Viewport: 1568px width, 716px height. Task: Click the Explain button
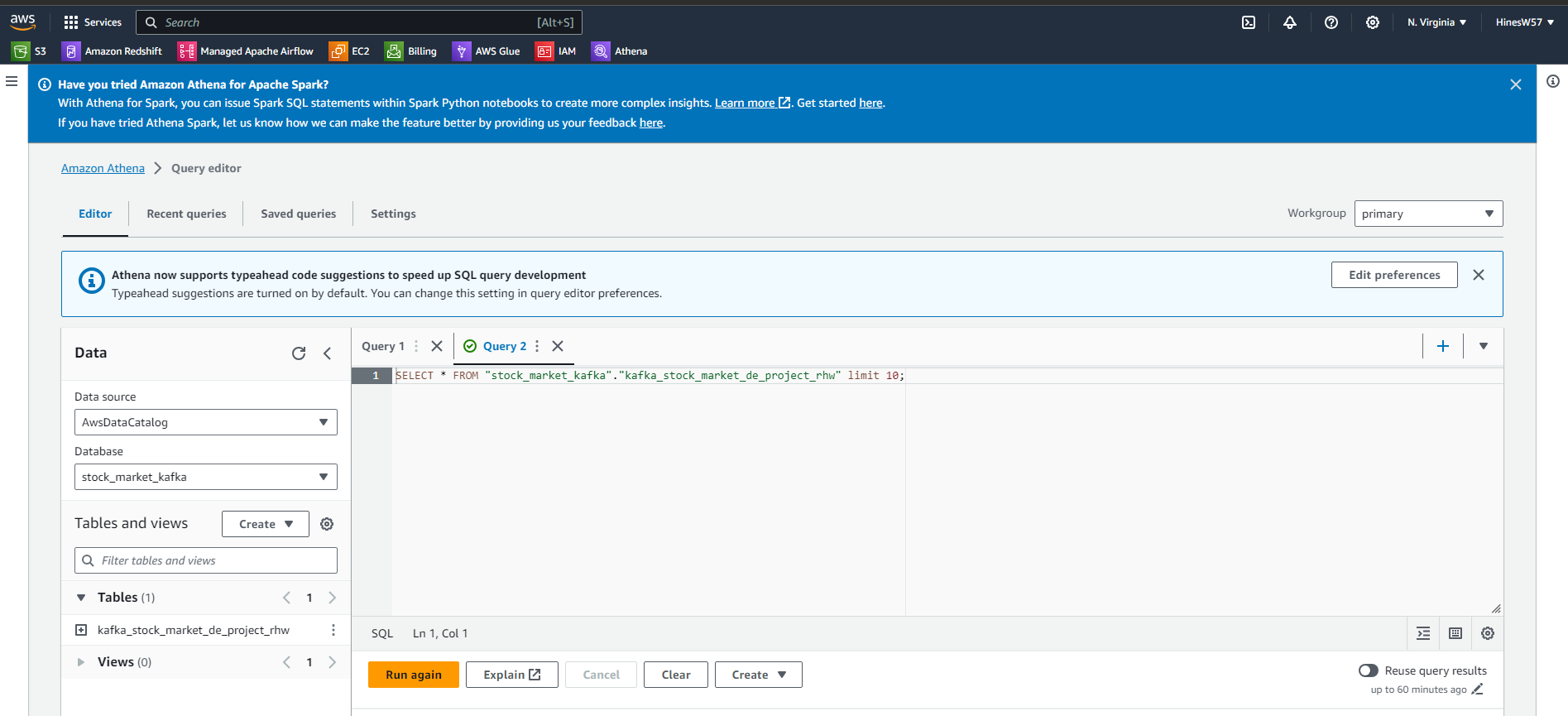point(512,675)
